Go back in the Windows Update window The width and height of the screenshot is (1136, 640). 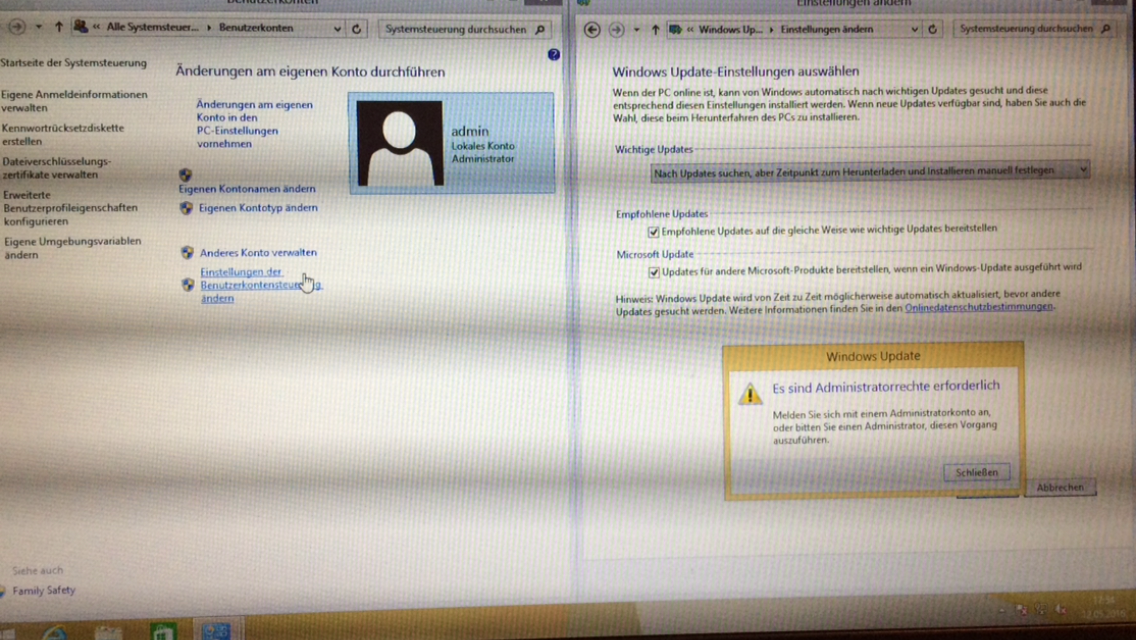[592, 30]
